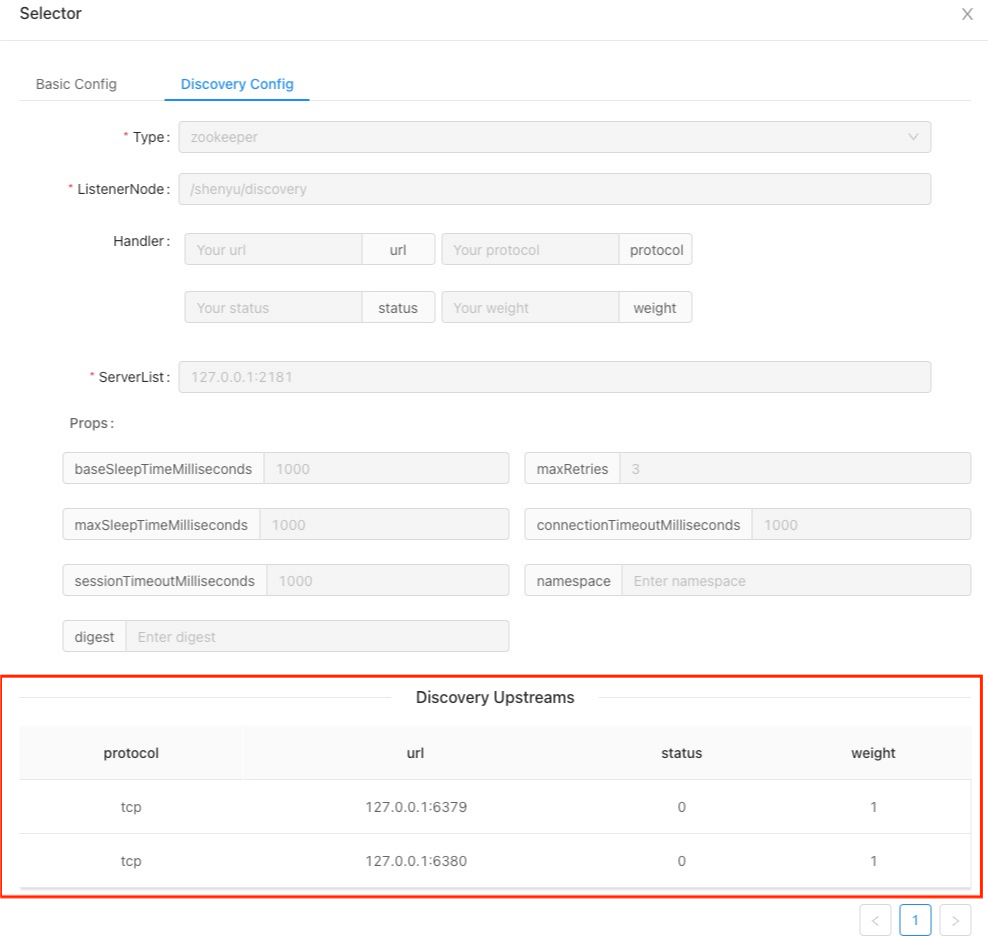Click the namespace input field
989x936 pixels.
796,581
